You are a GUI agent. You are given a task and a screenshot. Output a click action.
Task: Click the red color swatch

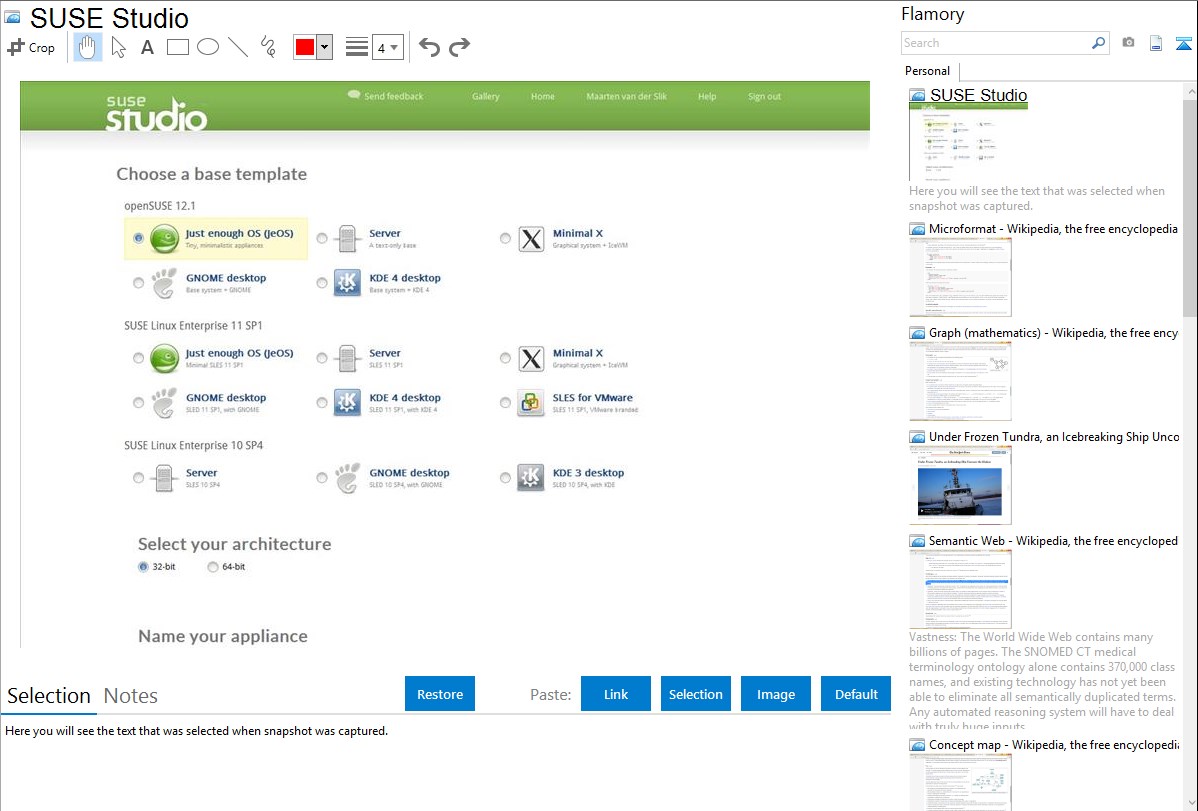305,47
